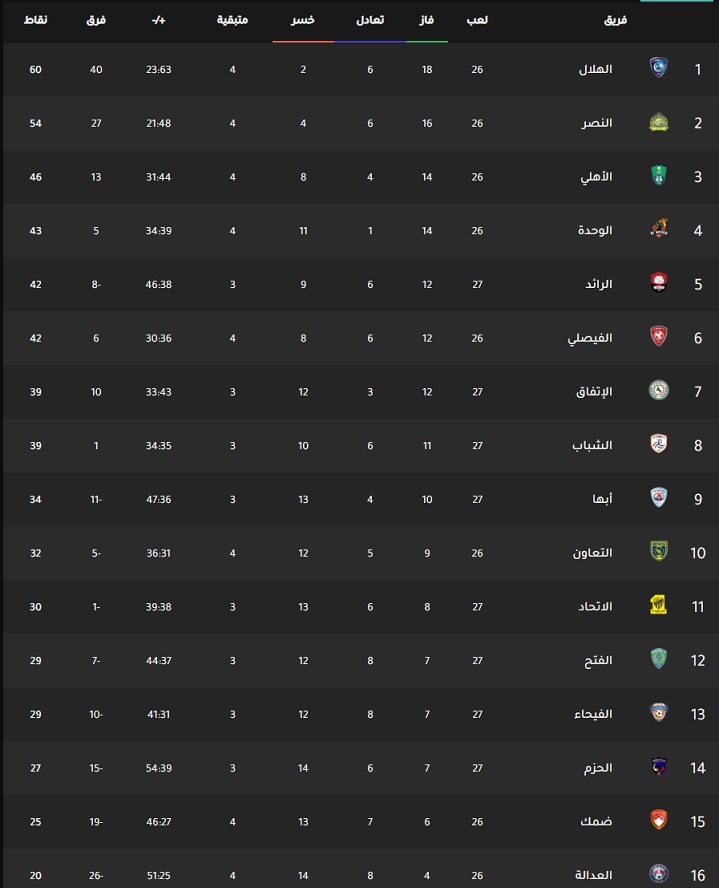Click the Al-Ettifaq circular crest
Viewport: 719px width, 888px height.
658,390
